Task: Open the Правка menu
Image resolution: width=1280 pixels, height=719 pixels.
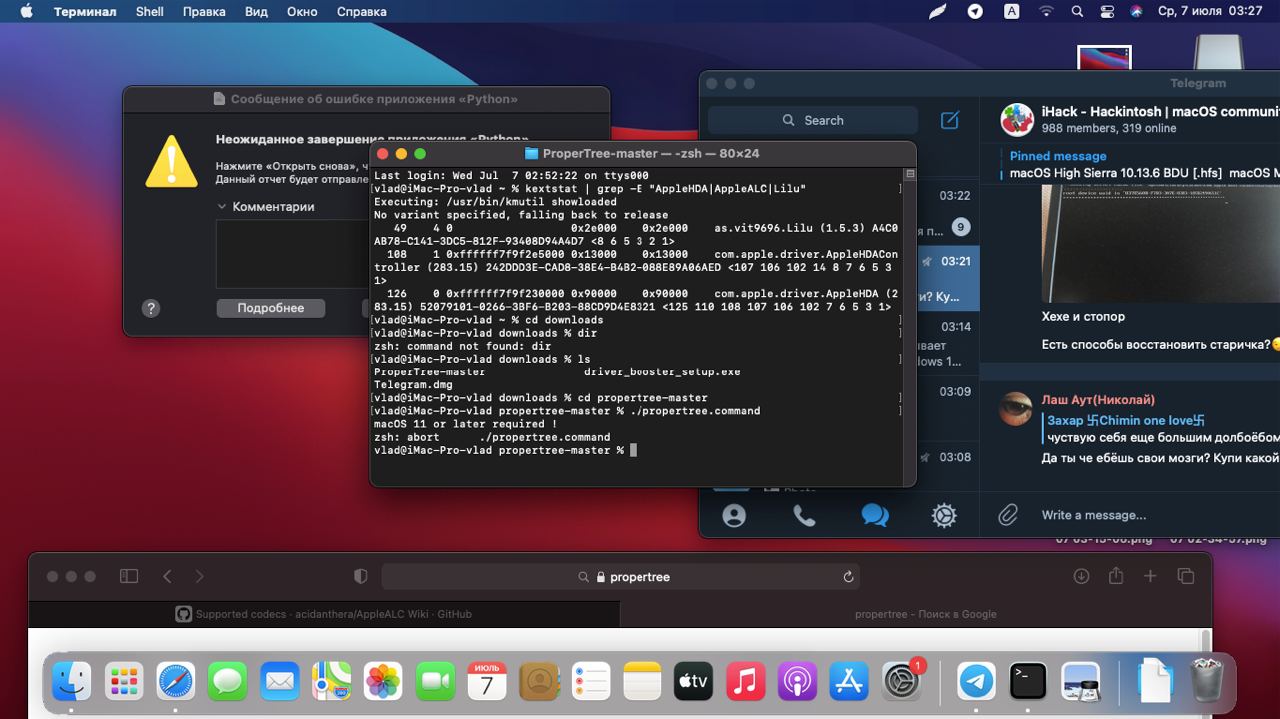Action: 204,12
